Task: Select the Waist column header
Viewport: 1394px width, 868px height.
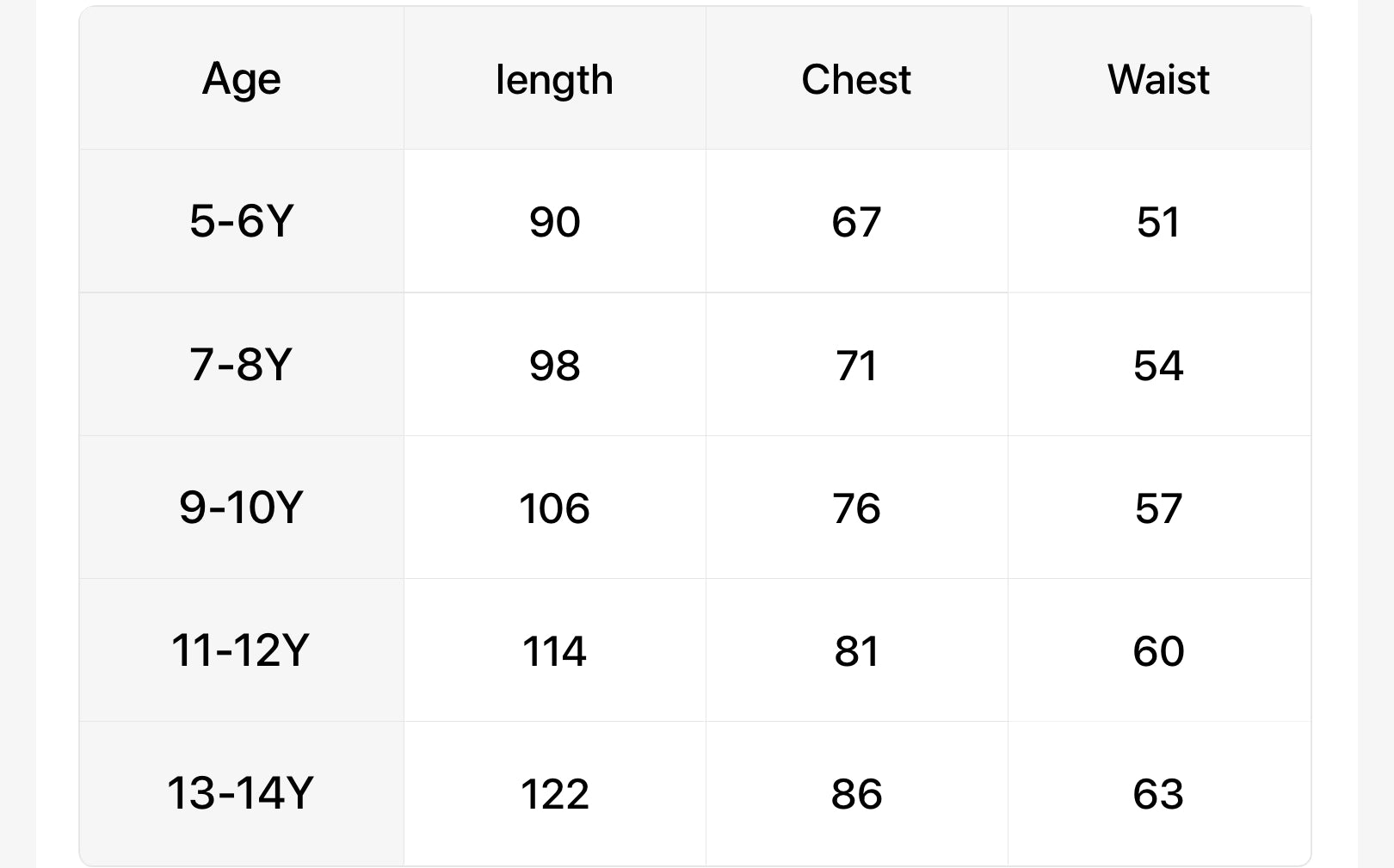Action: coord(1158,80)
